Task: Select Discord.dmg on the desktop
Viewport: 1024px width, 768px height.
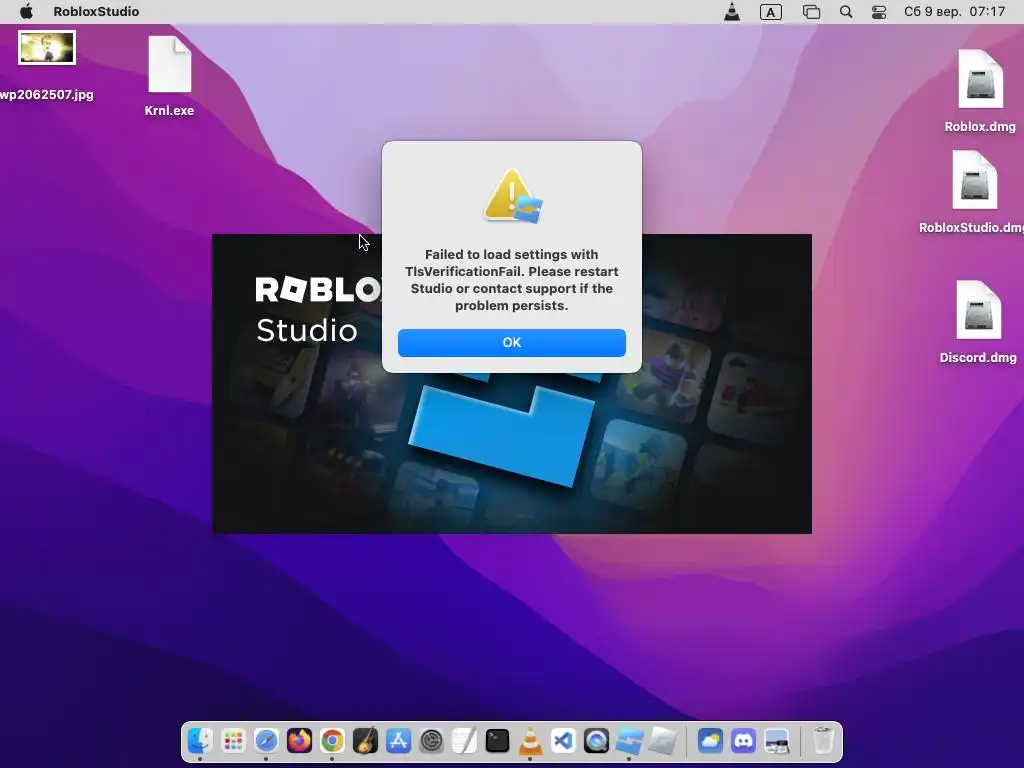Action: tap(978, 310)
